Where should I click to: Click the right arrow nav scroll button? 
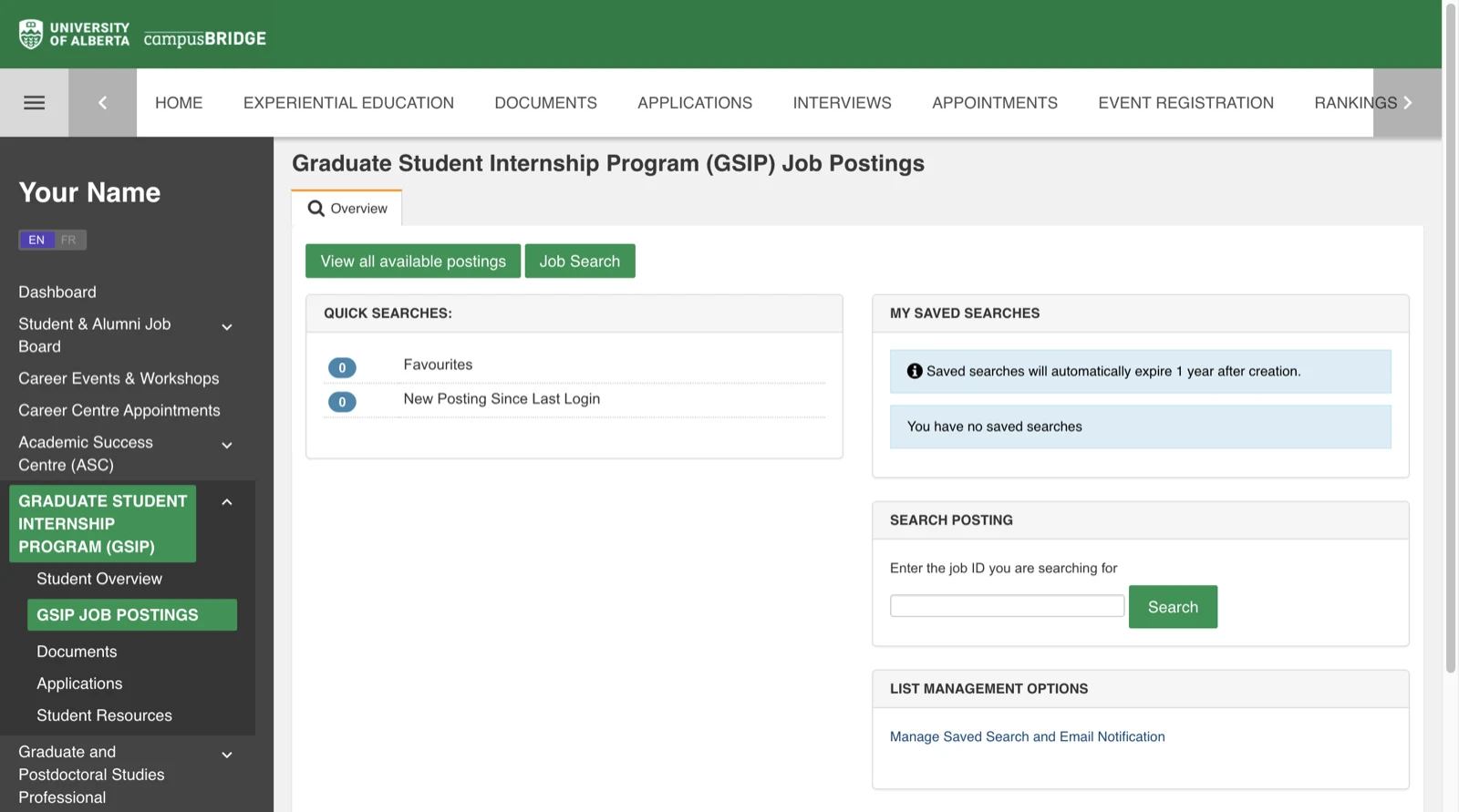point(1407,103)
